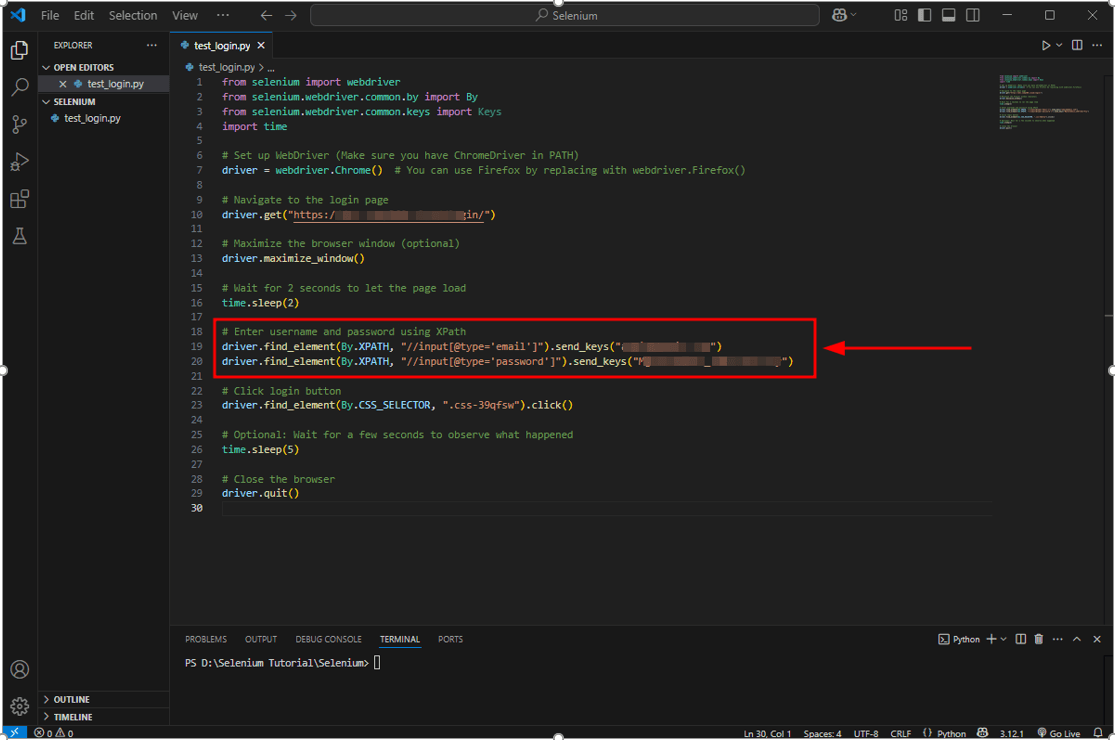
Task: Open the Run and Debug view
Action: coord(20,162)
